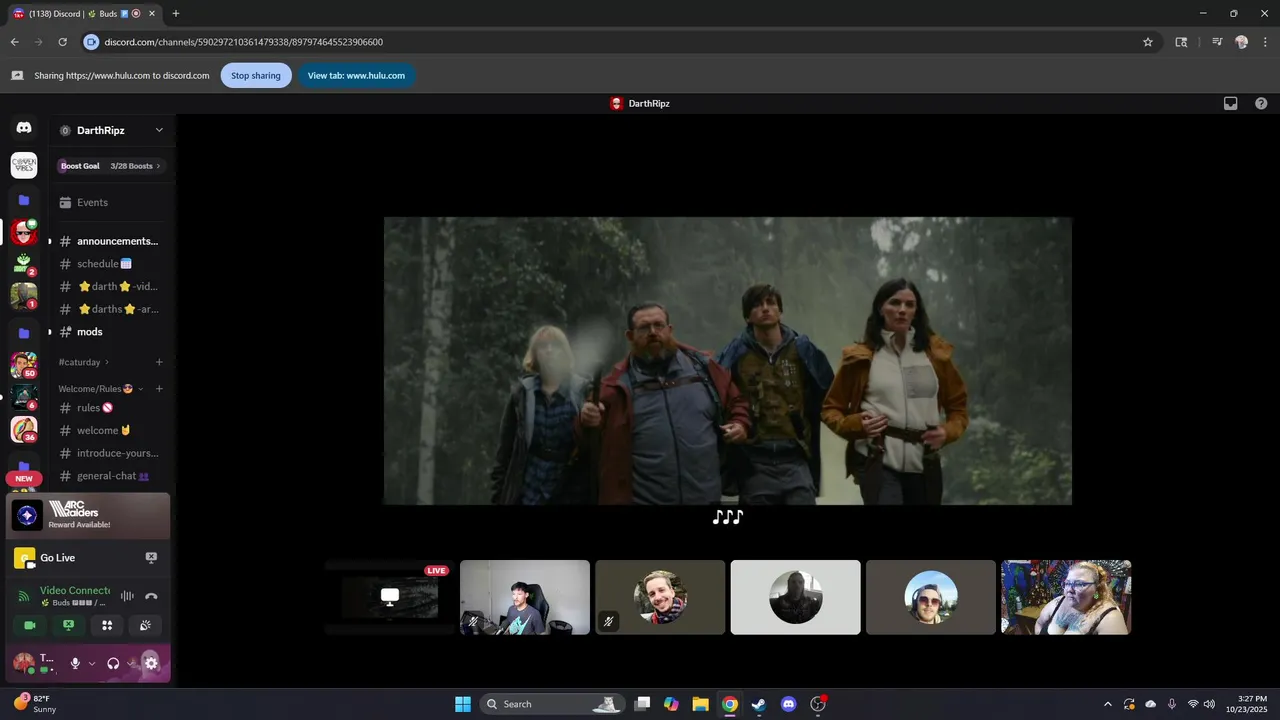Show hidden system tray icons
Viewport: 1280px width, 720px height.
tap(1107, 704)
